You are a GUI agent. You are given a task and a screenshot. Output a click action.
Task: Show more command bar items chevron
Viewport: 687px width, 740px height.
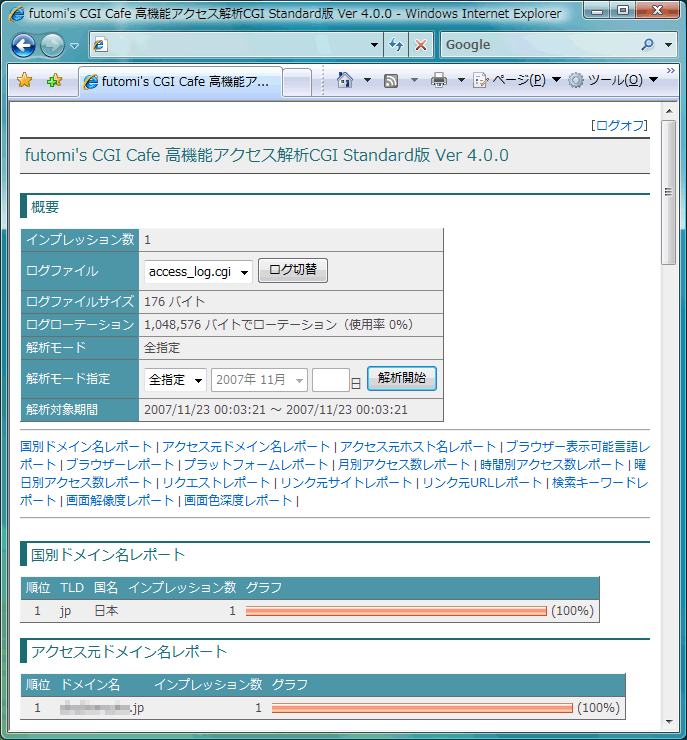(670, 70)
